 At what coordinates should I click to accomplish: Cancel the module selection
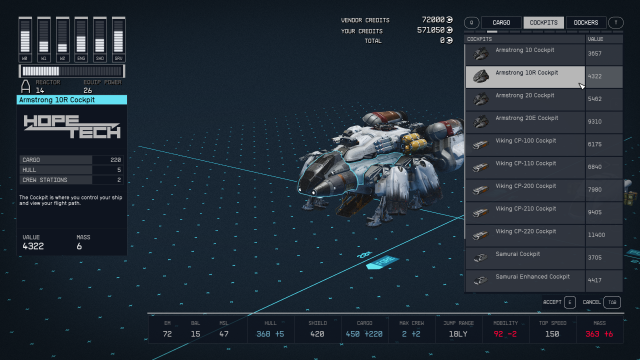click(x=601, y=302)
